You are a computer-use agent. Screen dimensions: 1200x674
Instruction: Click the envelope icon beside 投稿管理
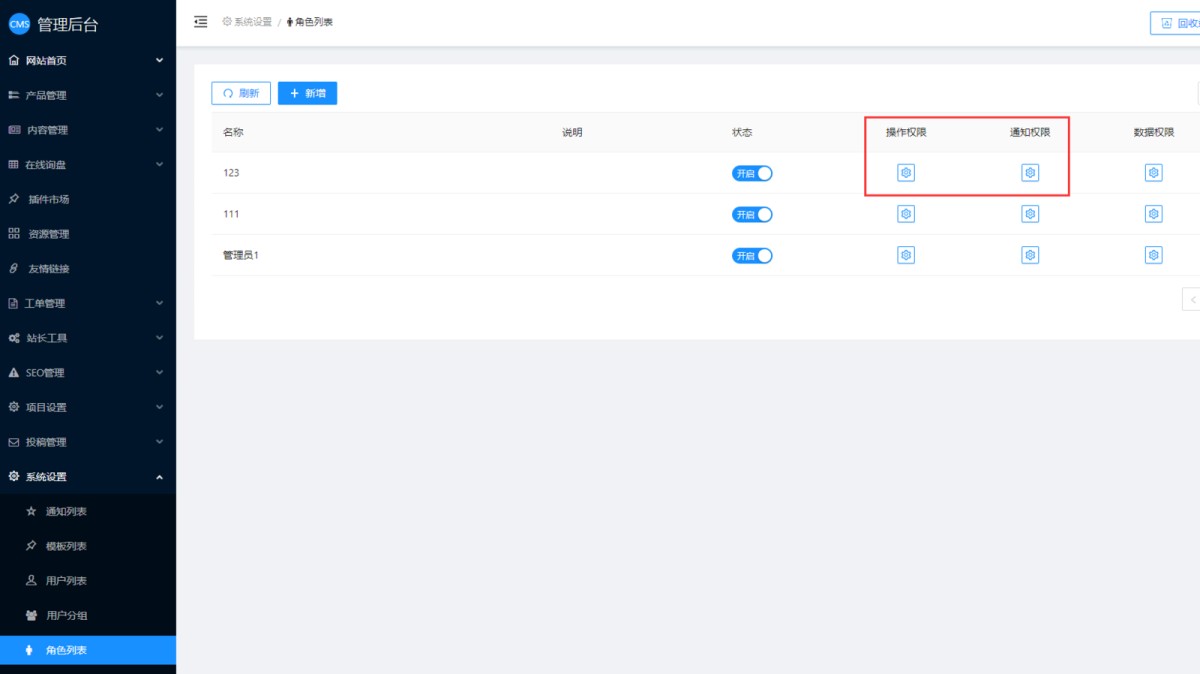click(14, 442)
